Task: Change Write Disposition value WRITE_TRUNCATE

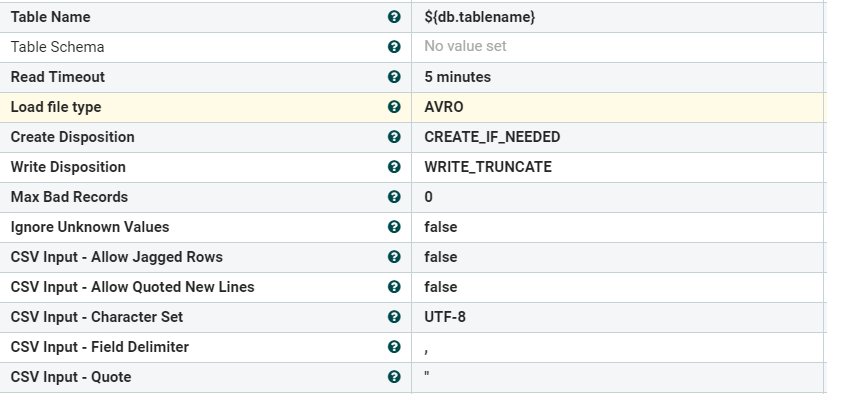Action: [488, 167]
